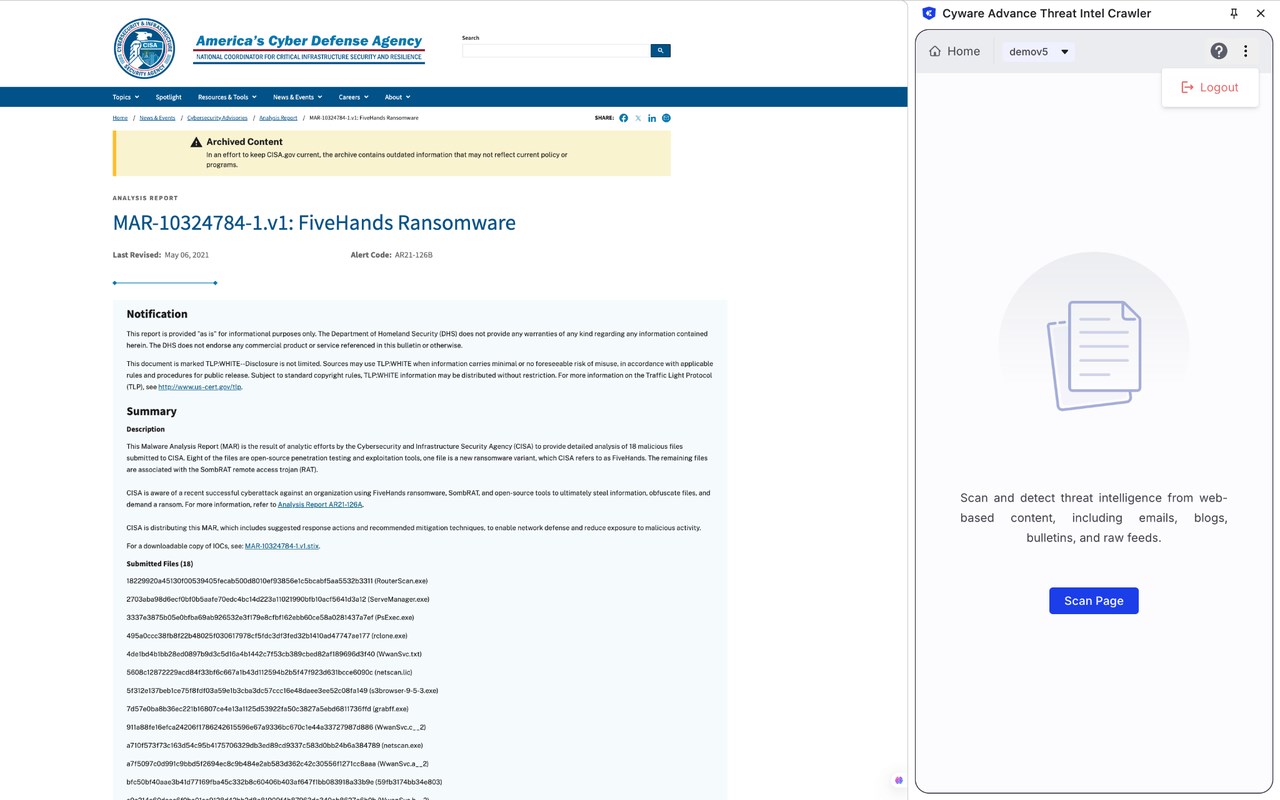Share page on LinkedIn icon
Viewport: 1280px width, 800px height.
coord(652,118)
